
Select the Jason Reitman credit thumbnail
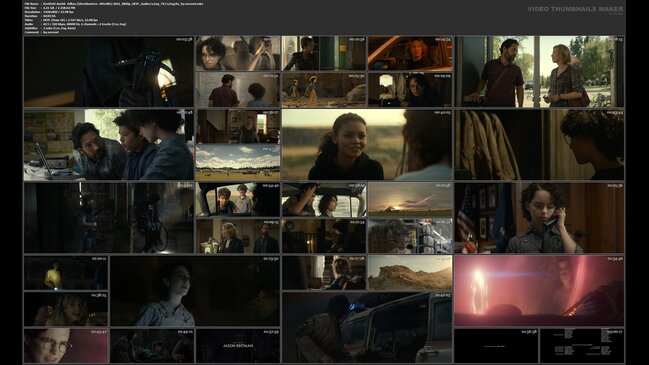238,346
